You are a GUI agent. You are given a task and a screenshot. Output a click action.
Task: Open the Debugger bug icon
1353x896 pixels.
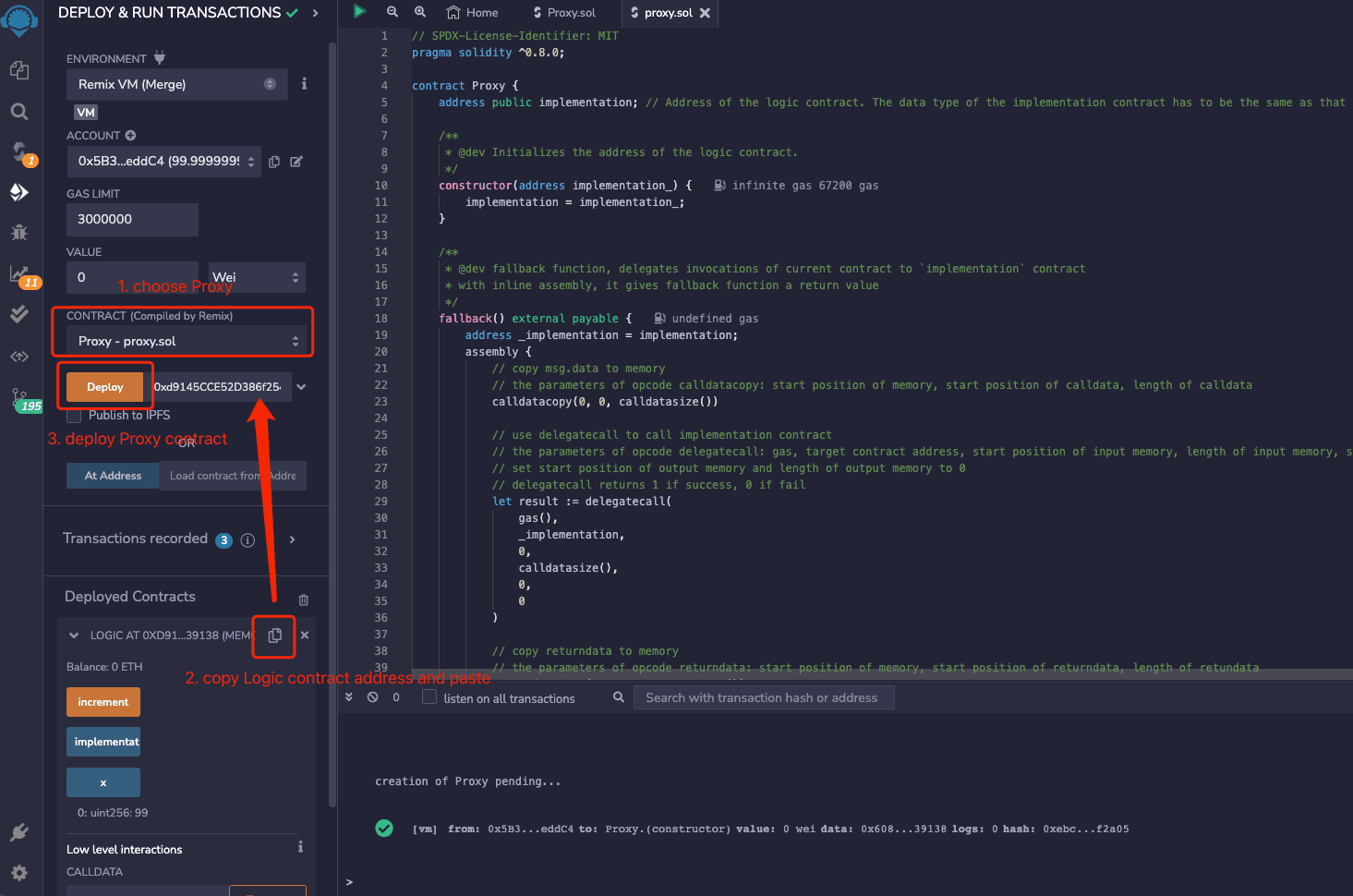point(19,233)
